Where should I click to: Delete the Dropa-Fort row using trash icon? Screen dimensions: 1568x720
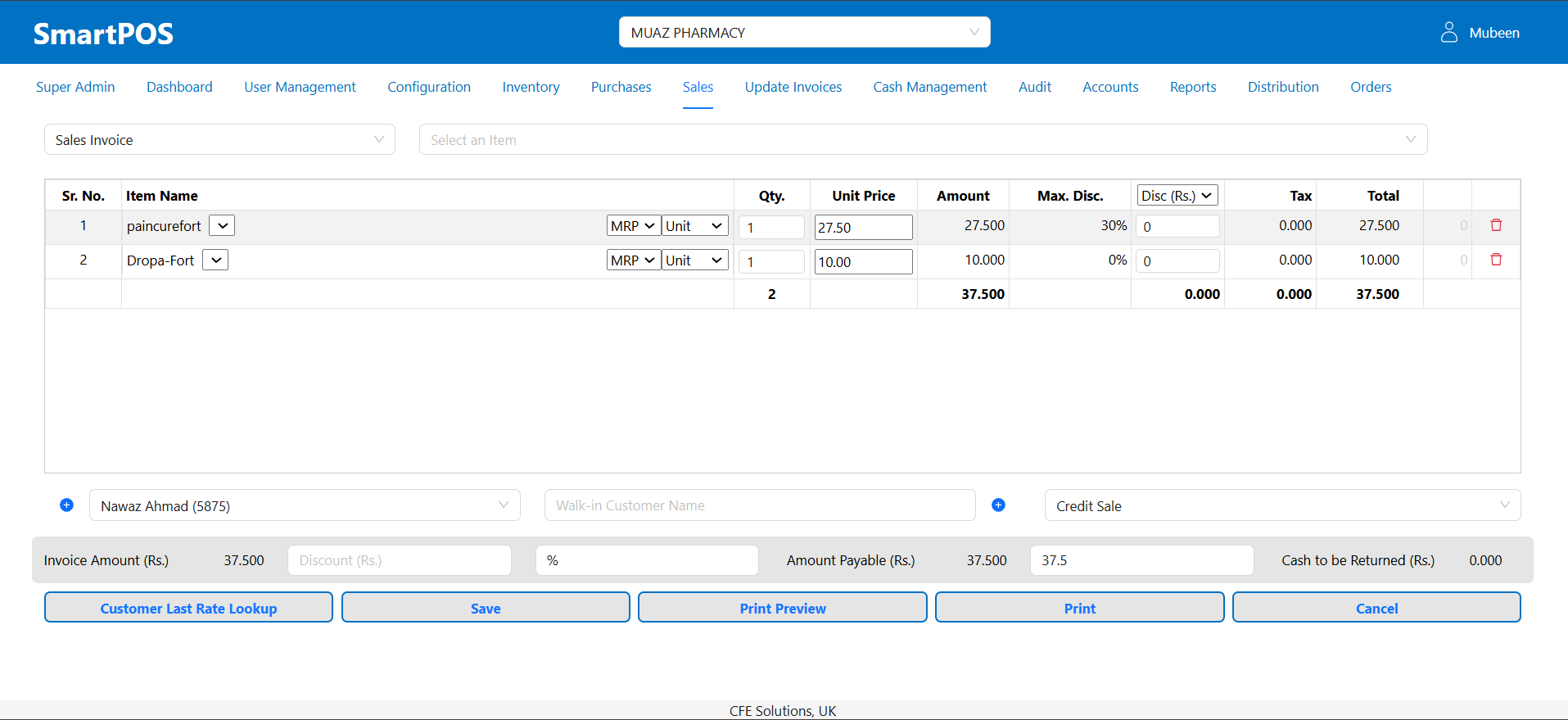pyautogui.click(x=1496, y=260)
